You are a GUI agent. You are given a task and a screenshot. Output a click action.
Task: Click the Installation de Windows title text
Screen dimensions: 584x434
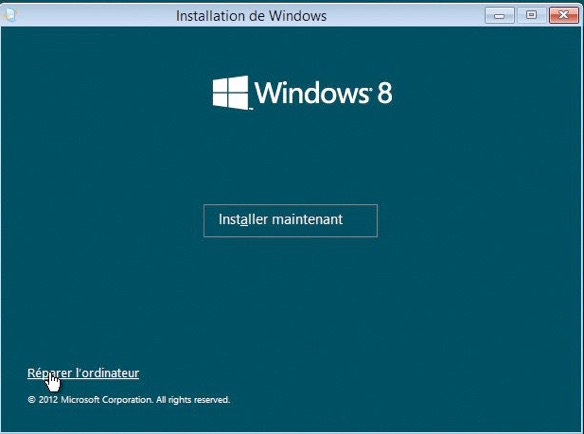[x=251, y=16]
